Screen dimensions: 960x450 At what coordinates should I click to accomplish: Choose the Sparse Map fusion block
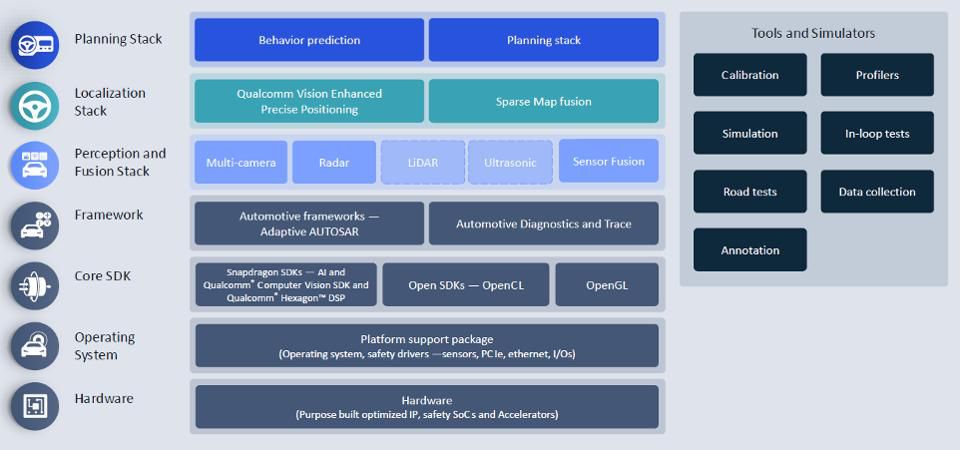(x=544, y=101)
